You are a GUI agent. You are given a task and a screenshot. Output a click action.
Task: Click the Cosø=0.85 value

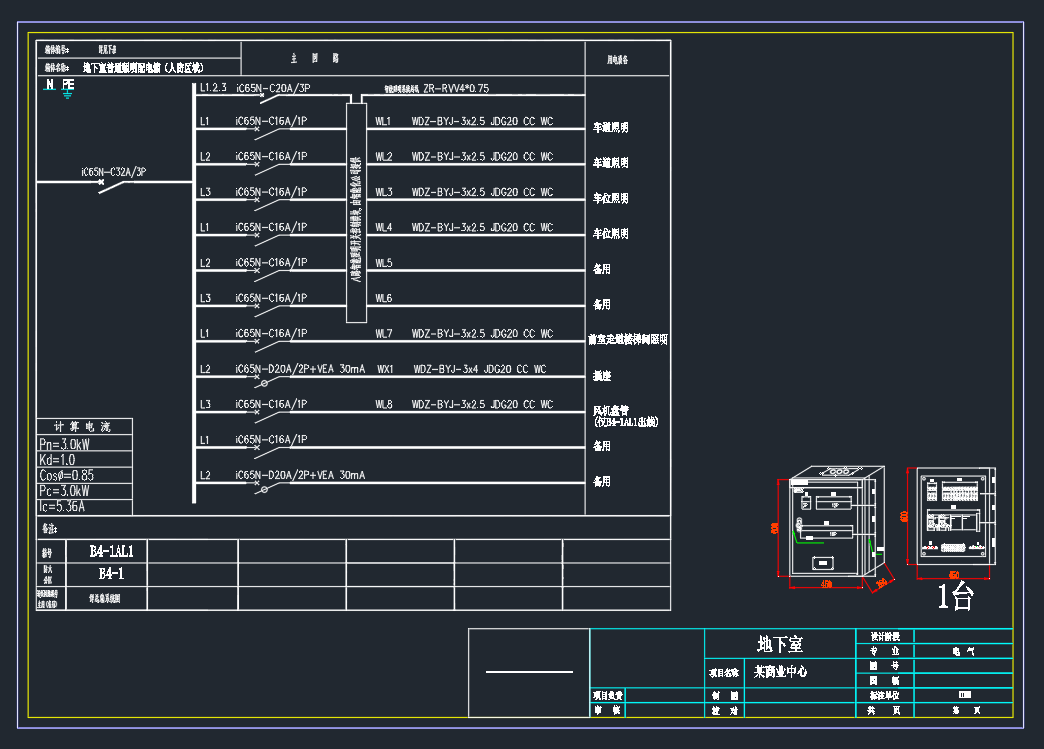[66, 475]
